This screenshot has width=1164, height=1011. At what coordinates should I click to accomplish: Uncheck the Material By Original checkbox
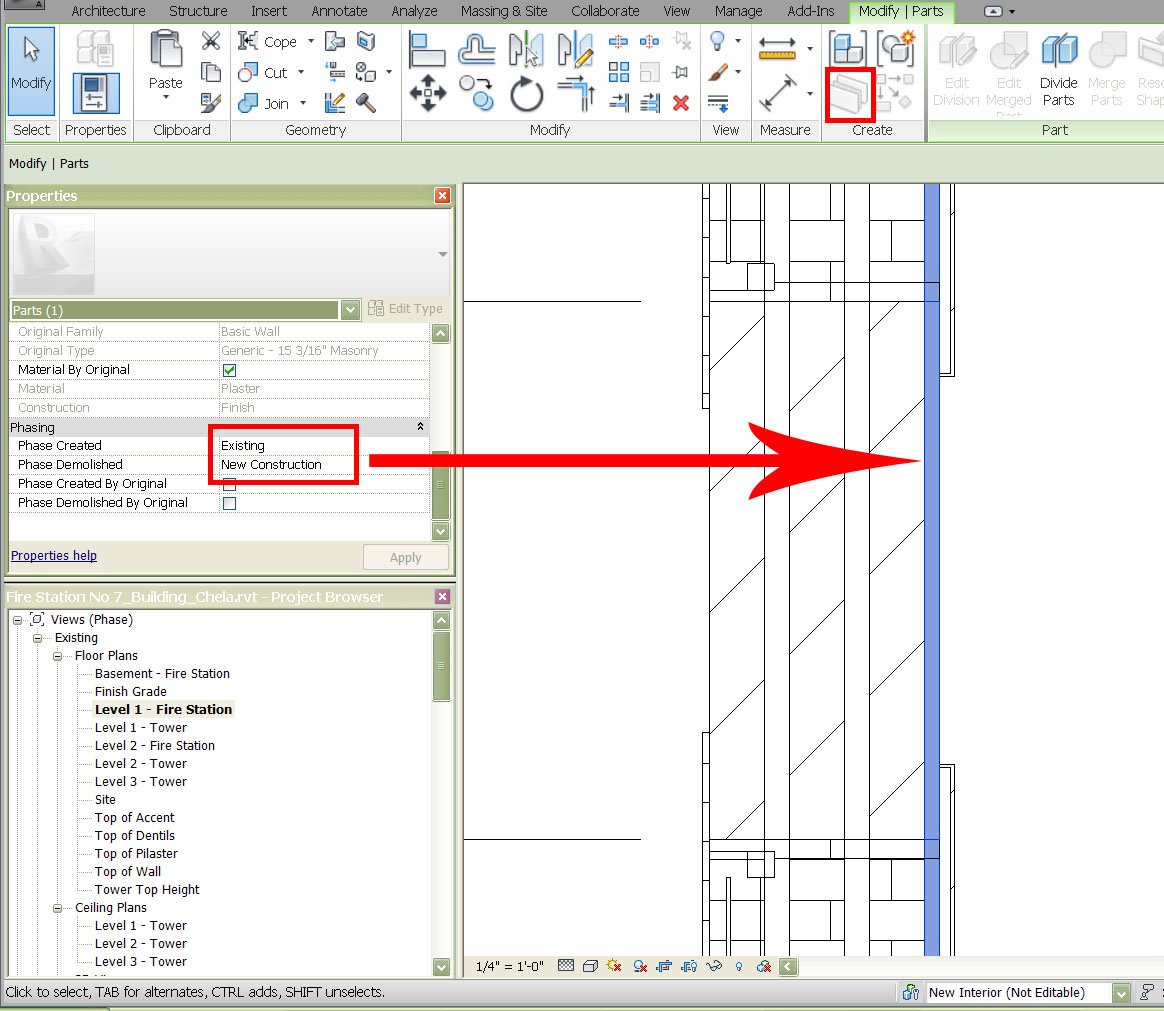click(229, 370)
